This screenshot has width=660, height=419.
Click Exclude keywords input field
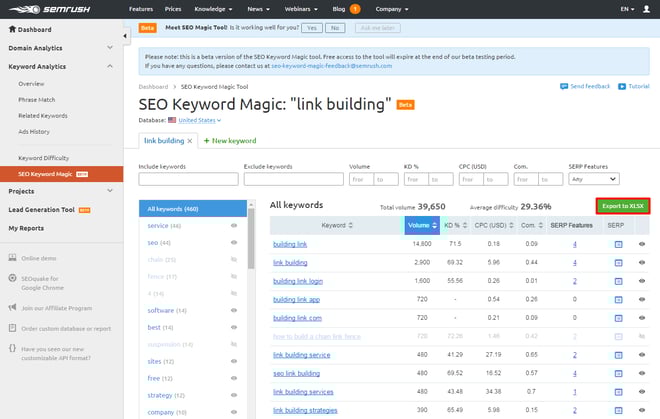293,179
